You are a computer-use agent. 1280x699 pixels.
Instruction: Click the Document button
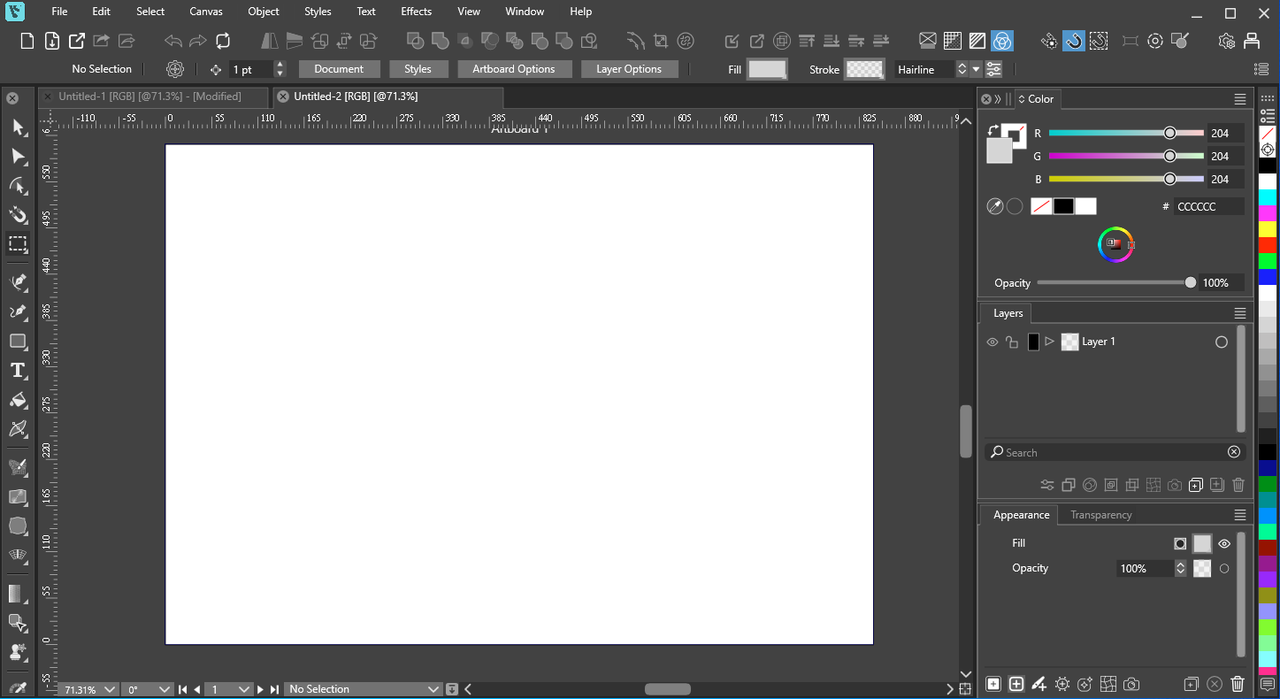click(339, 69)
